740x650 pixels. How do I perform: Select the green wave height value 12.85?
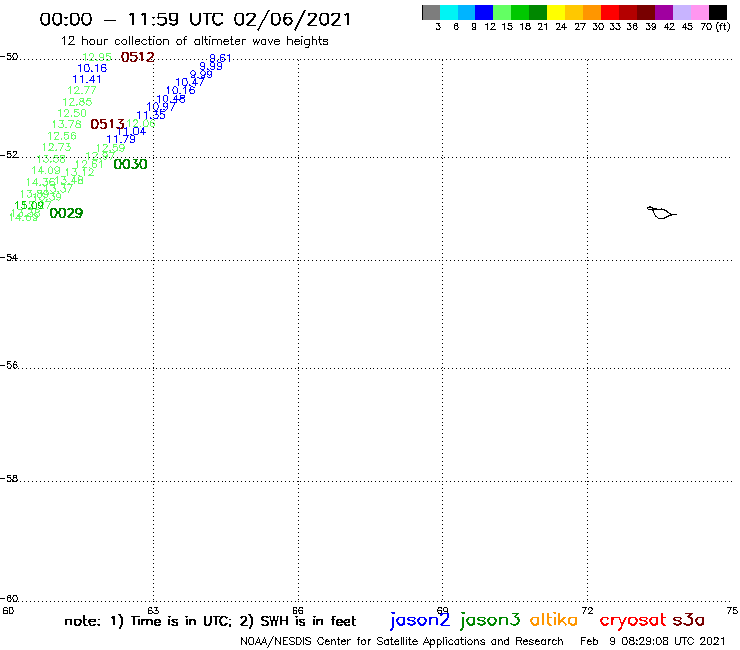(77, 102)
